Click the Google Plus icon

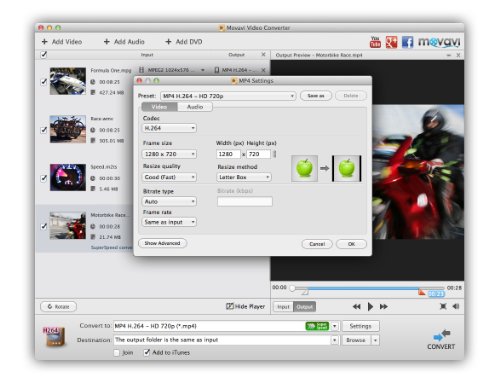(x=391, y=42)
